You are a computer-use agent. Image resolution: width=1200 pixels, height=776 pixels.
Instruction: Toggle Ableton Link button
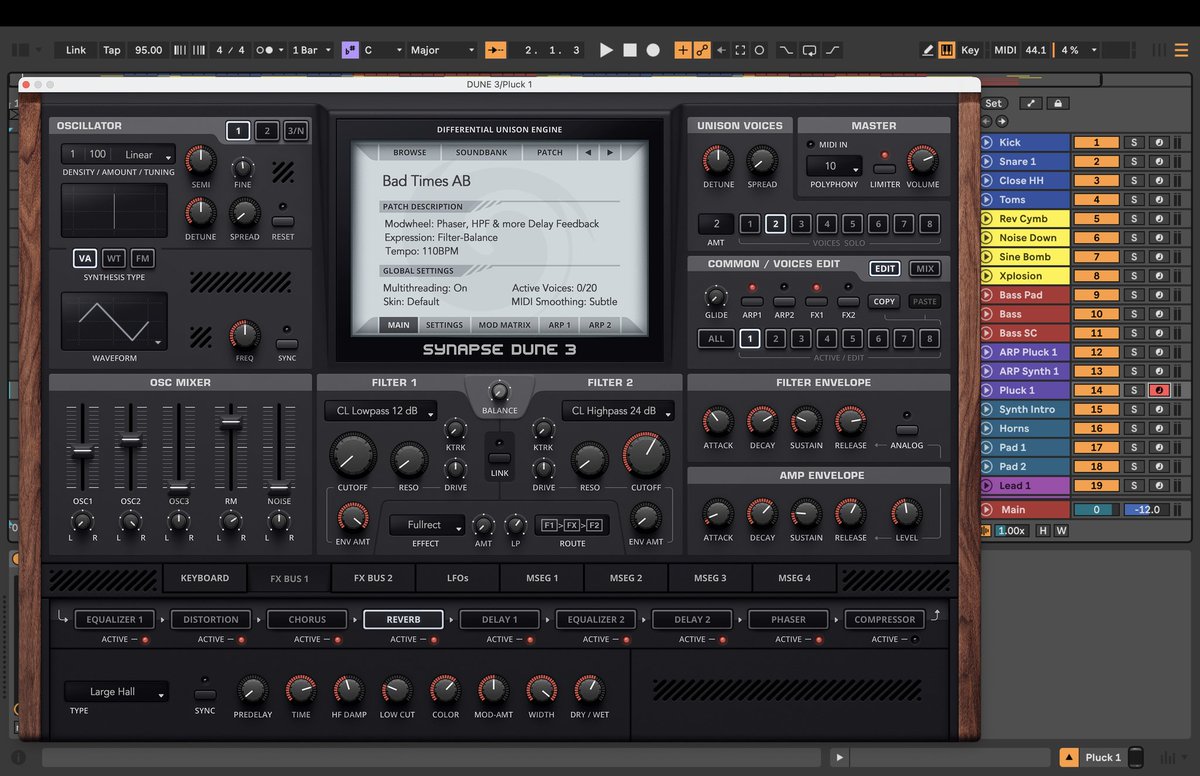[x=76, y=50]
